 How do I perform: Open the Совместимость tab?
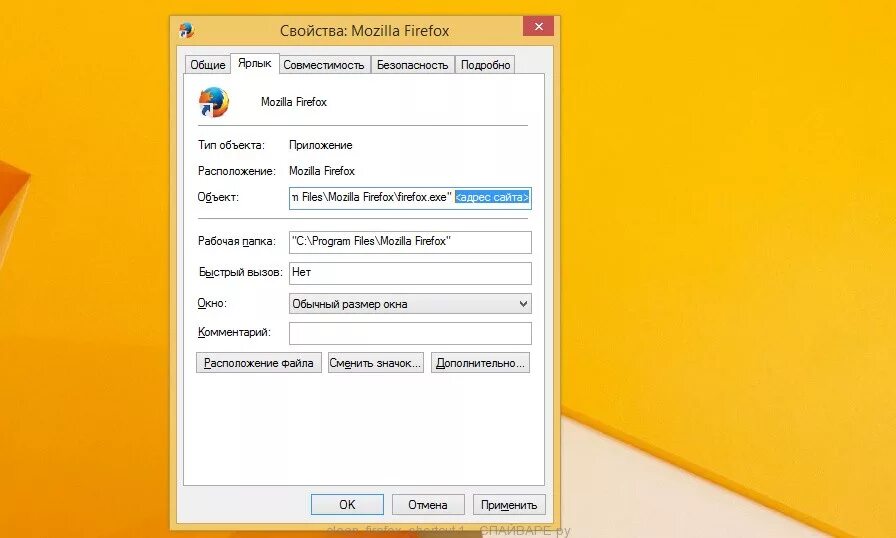(x=323, y=65)
